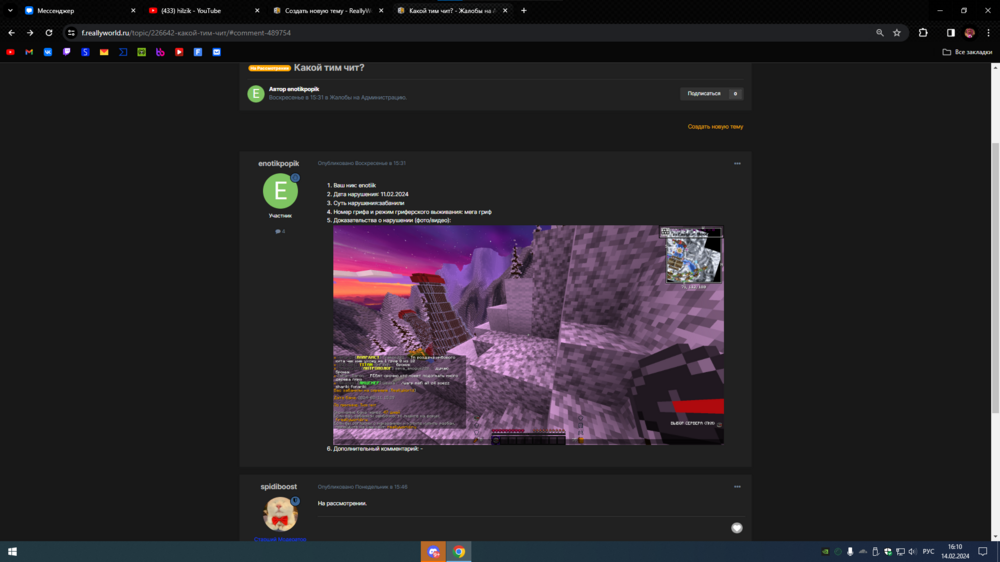
Task: Open the Chrome taskbar icon
Action: 459,552
